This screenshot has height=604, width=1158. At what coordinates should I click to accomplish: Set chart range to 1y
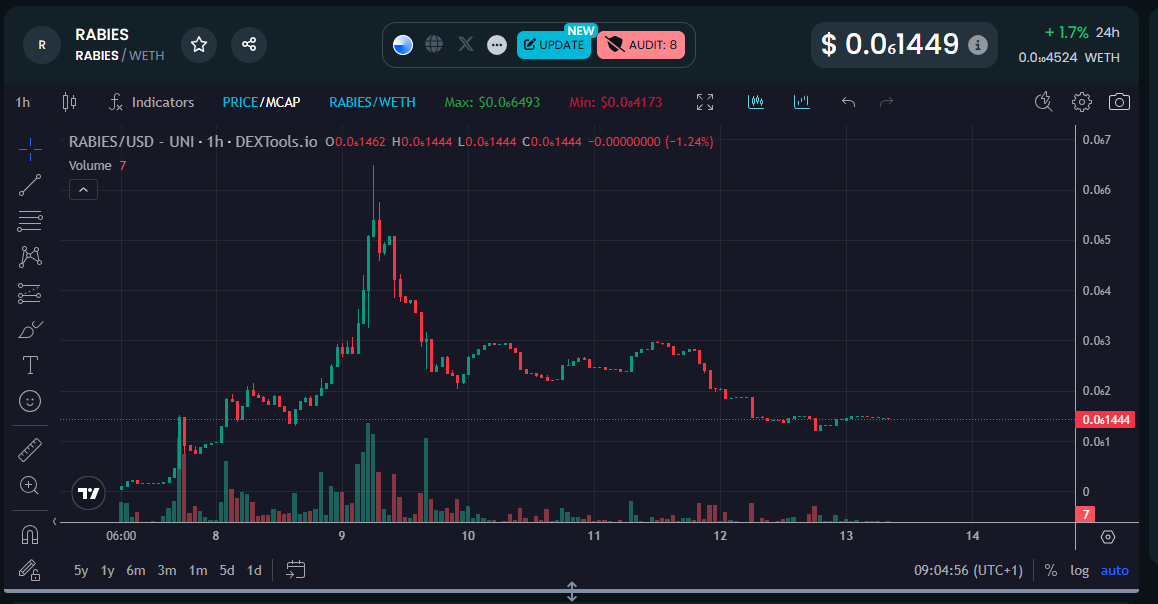pos(108,570)
